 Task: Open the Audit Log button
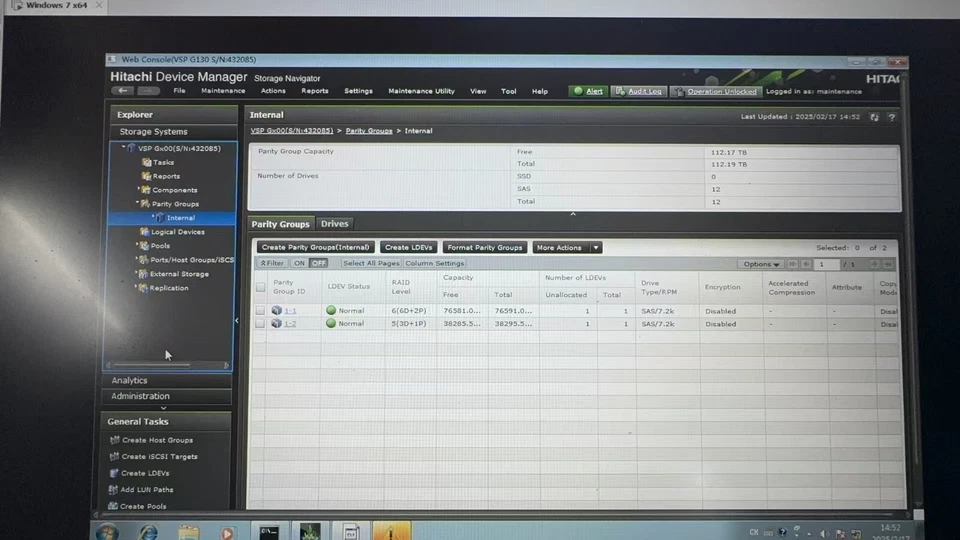tap(639, 91)
